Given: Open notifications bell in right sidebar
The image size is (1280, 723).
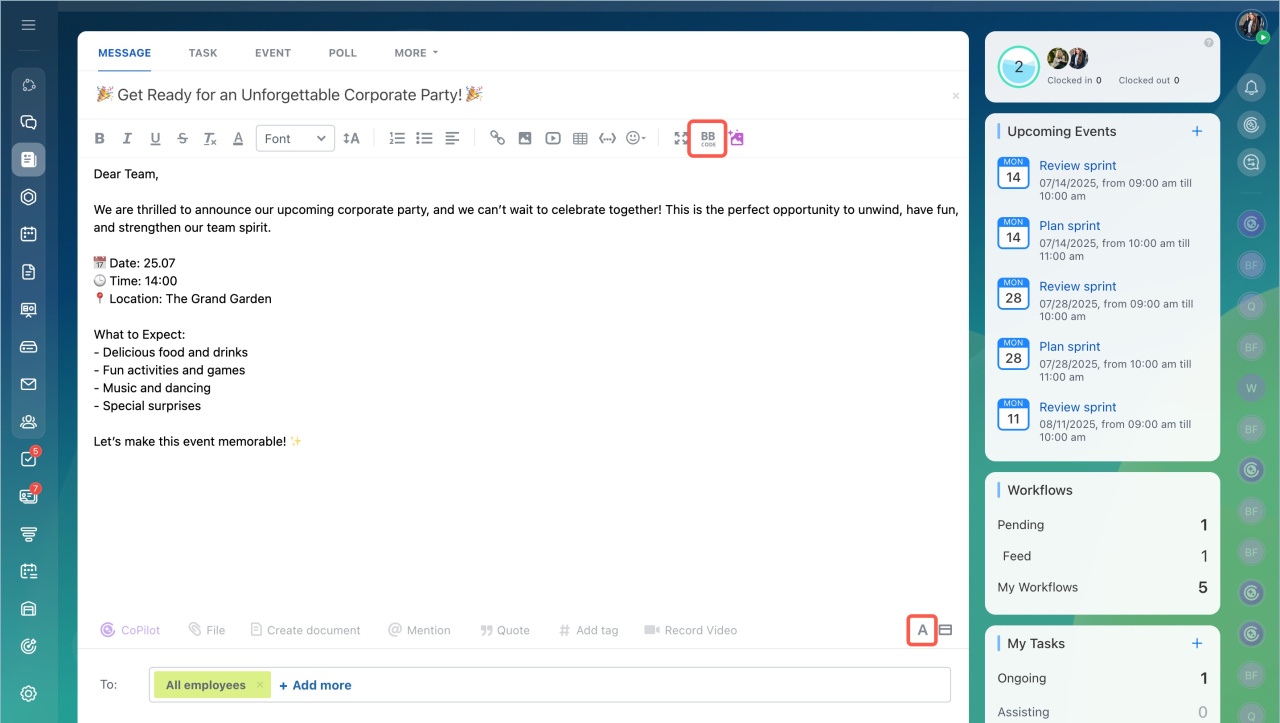Looking at the screenshot, I should coord(1251,88).
